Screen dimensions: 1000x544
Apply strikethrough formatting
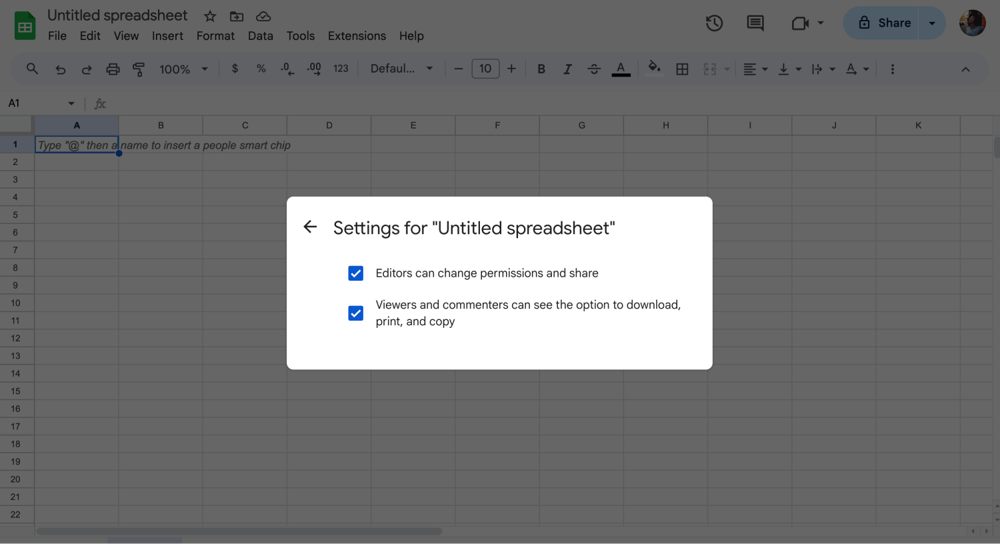(594, 69)
